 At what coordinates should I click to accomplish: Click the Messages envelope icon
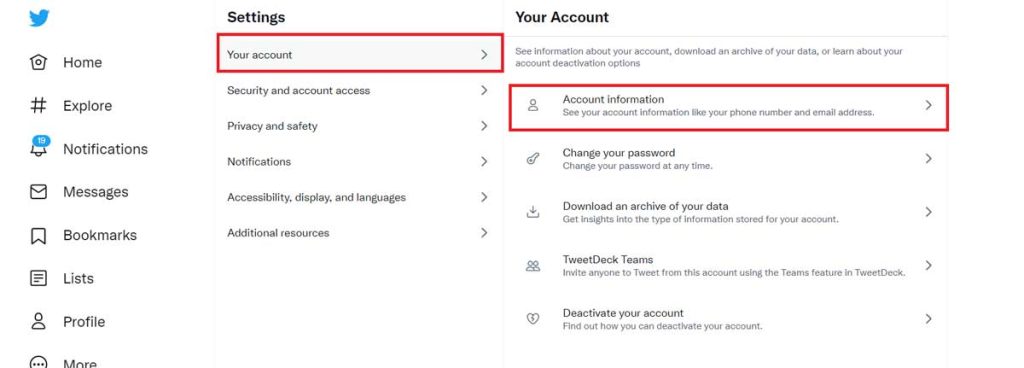point(39,192)
